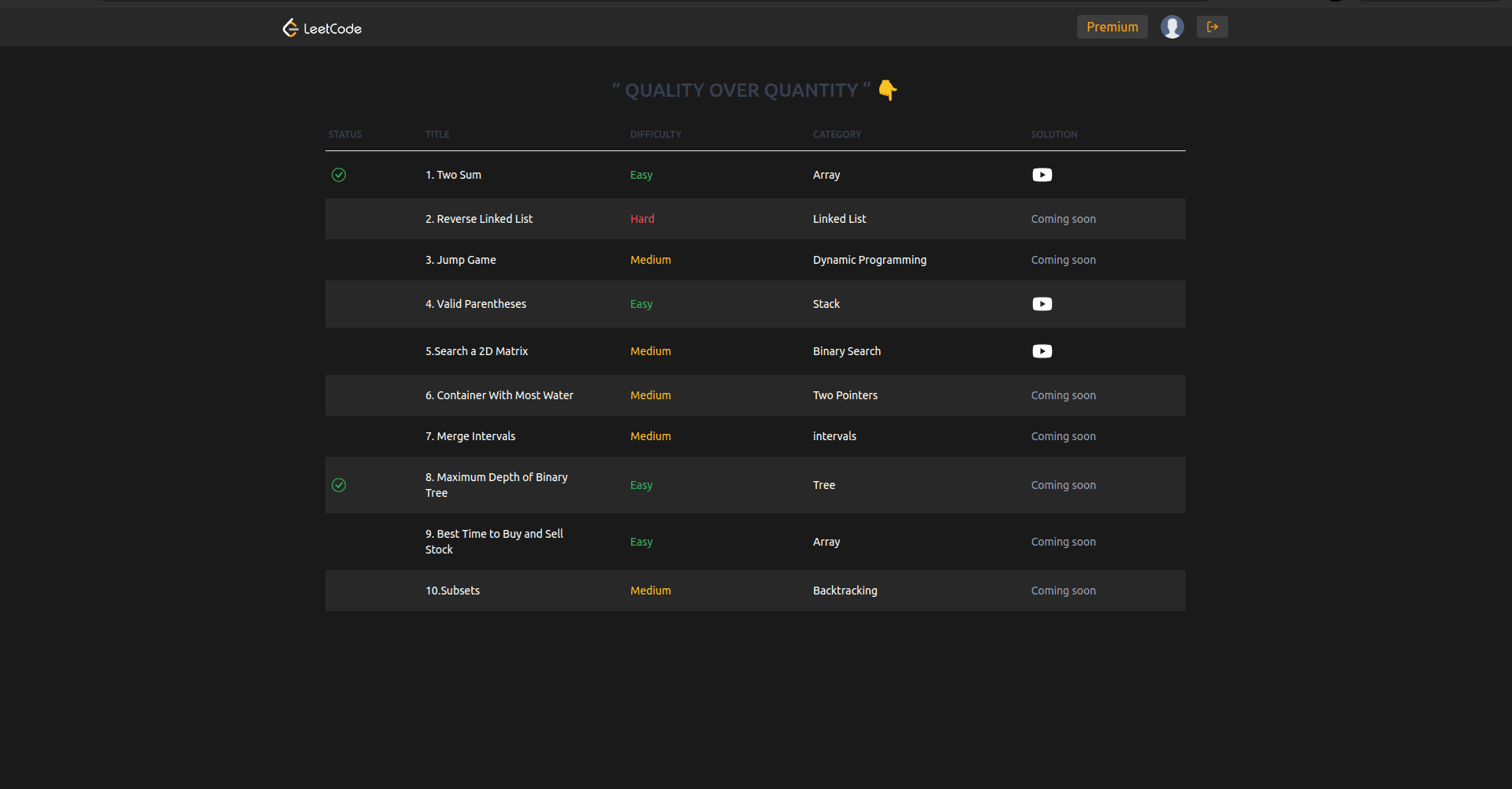Click the Backtracking category cell
This screenshot has width=1512, height=789.
pos(845,591)
